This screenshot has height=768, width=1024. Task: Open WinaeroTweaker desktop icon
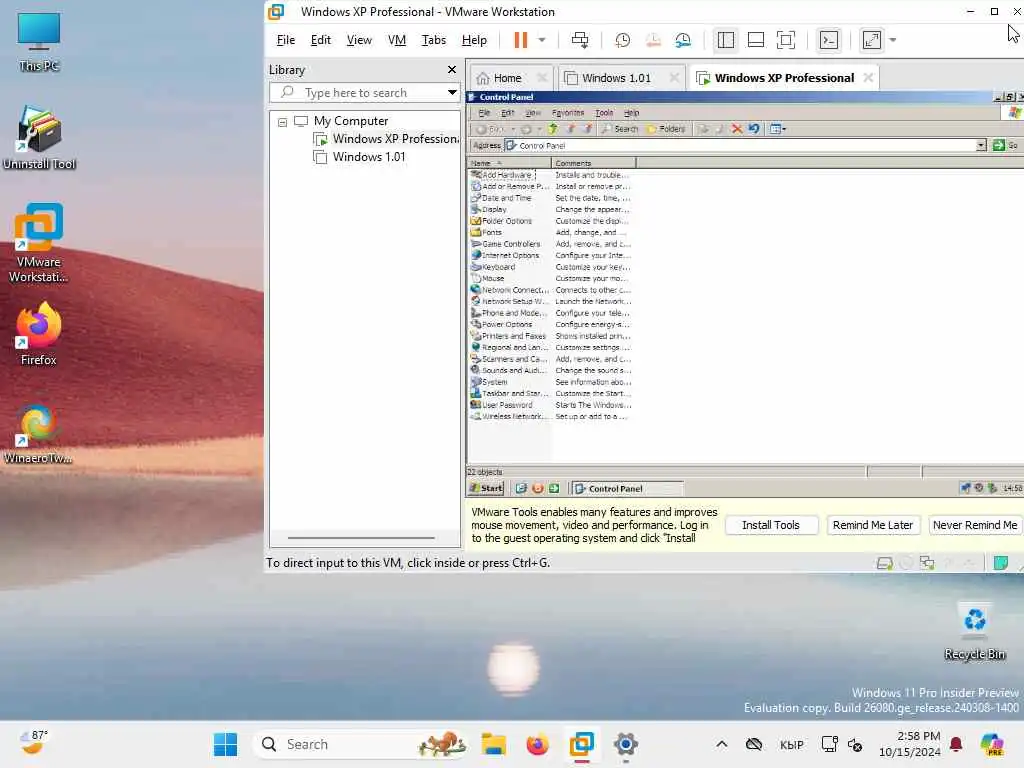39,433
